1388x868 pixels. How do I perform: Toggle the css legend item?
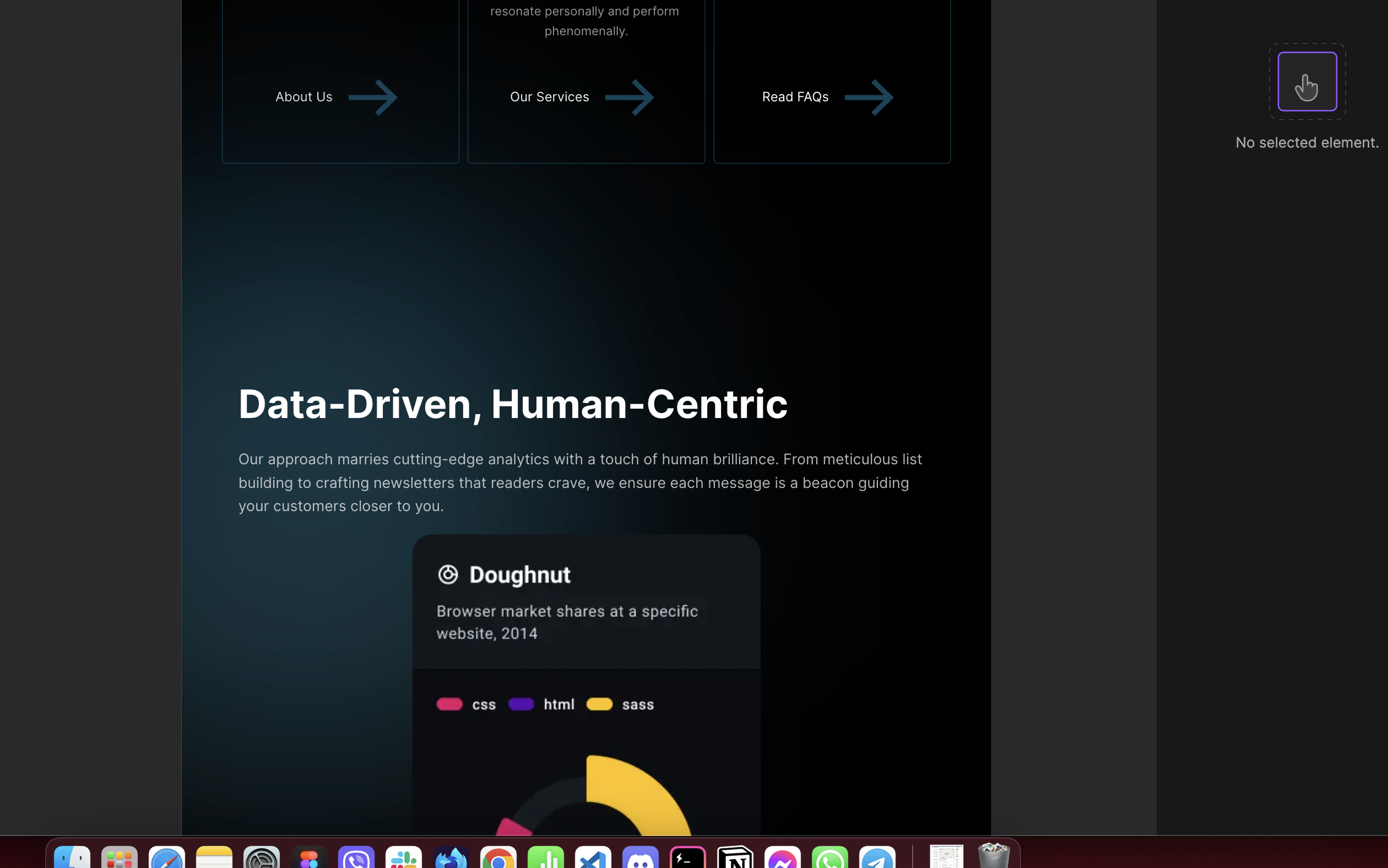466,704
